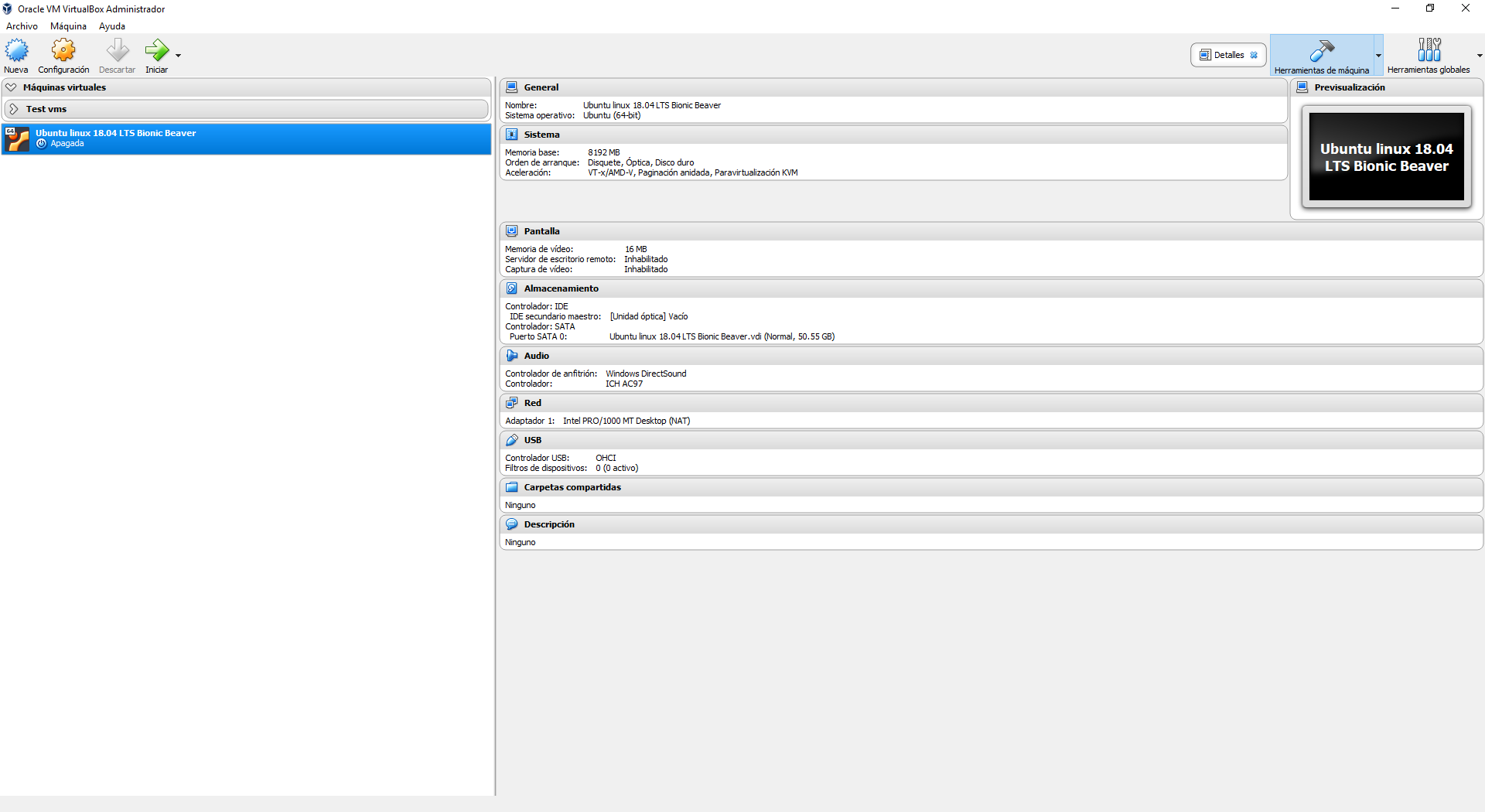Open the USB settings header
Screen dimensions: 1485x812
point(532,440)
